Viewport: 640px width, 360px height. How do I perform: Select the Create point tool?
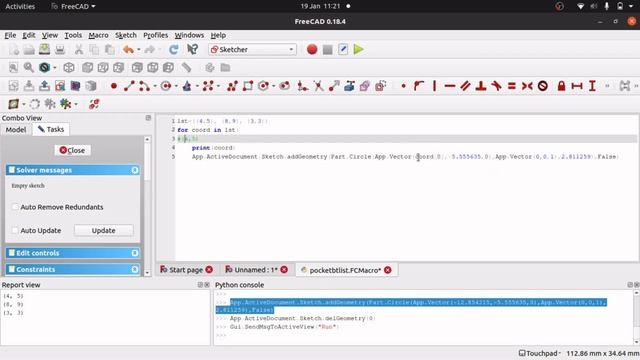point(114,86)
